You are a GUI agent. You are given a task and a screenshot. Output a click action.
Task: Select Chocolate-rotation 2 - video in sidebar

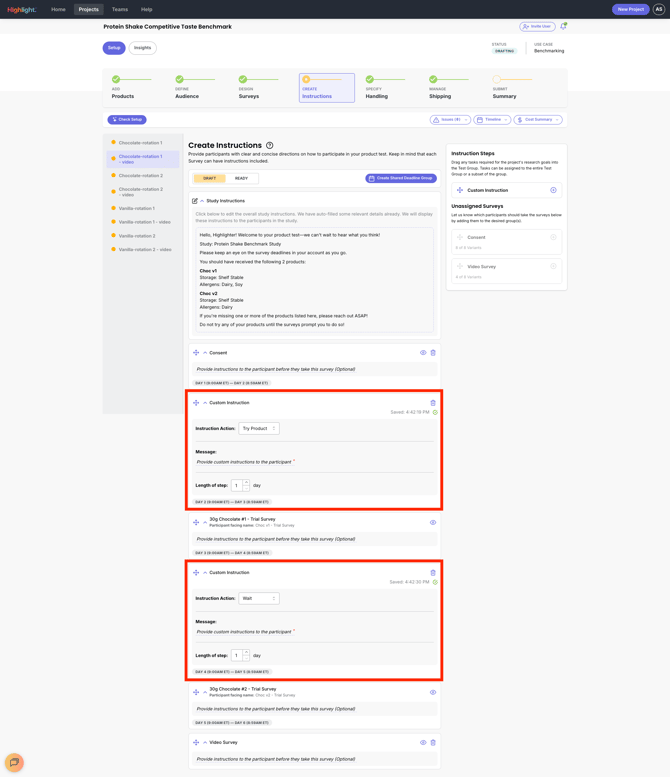point(143,192)
